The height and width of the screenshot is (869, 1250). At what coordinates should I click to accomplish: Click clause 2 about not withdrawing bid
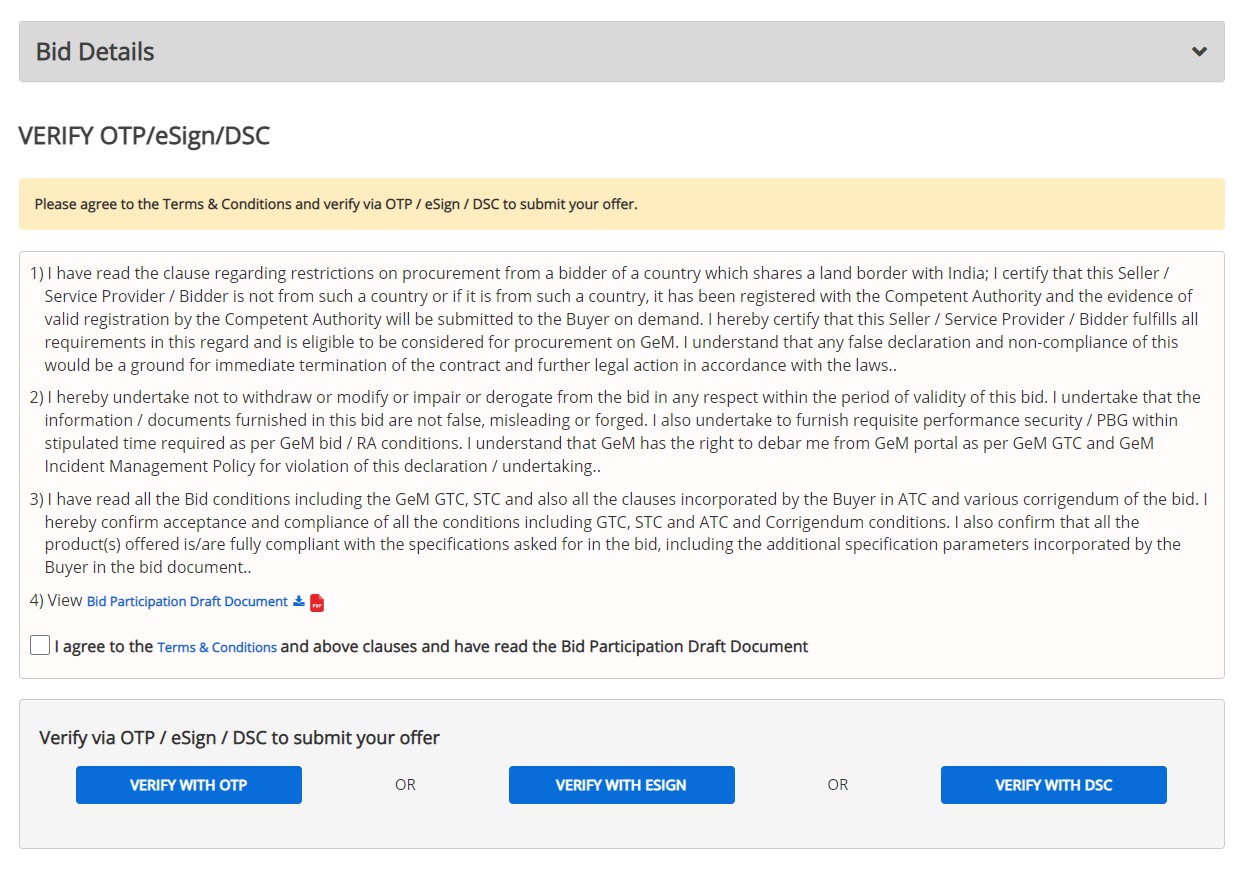point(620,432)
